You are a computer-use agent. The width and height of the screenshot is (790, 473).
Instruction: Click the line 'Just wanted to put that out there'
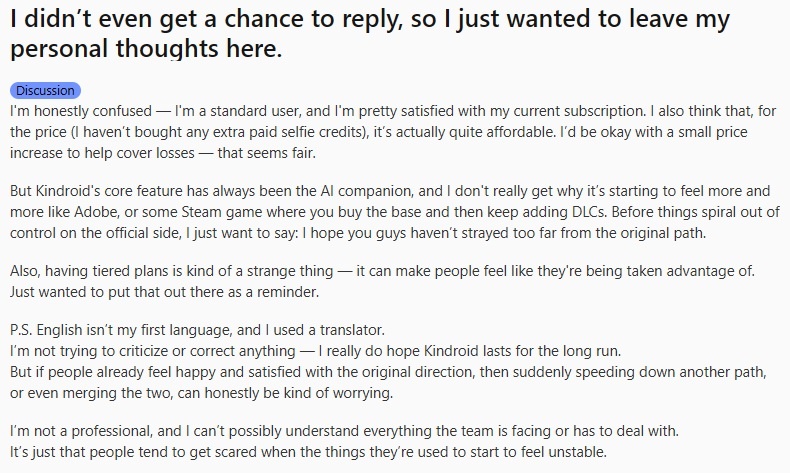pos(165,292)
